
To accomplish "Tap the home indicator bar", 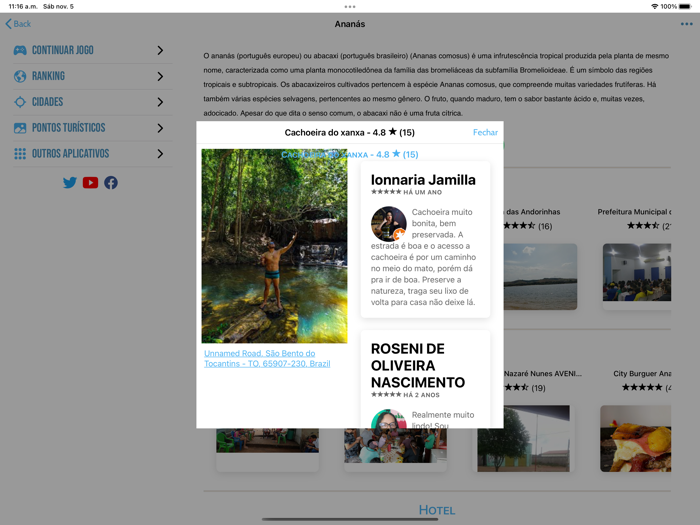I will point(350,519).
